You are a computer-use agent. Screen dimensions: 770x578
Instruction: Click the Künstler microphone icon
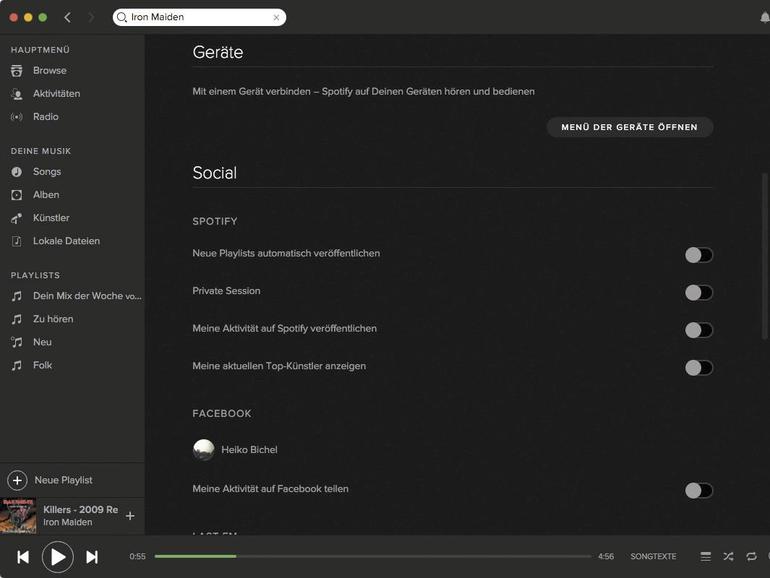tap(17, 218)
